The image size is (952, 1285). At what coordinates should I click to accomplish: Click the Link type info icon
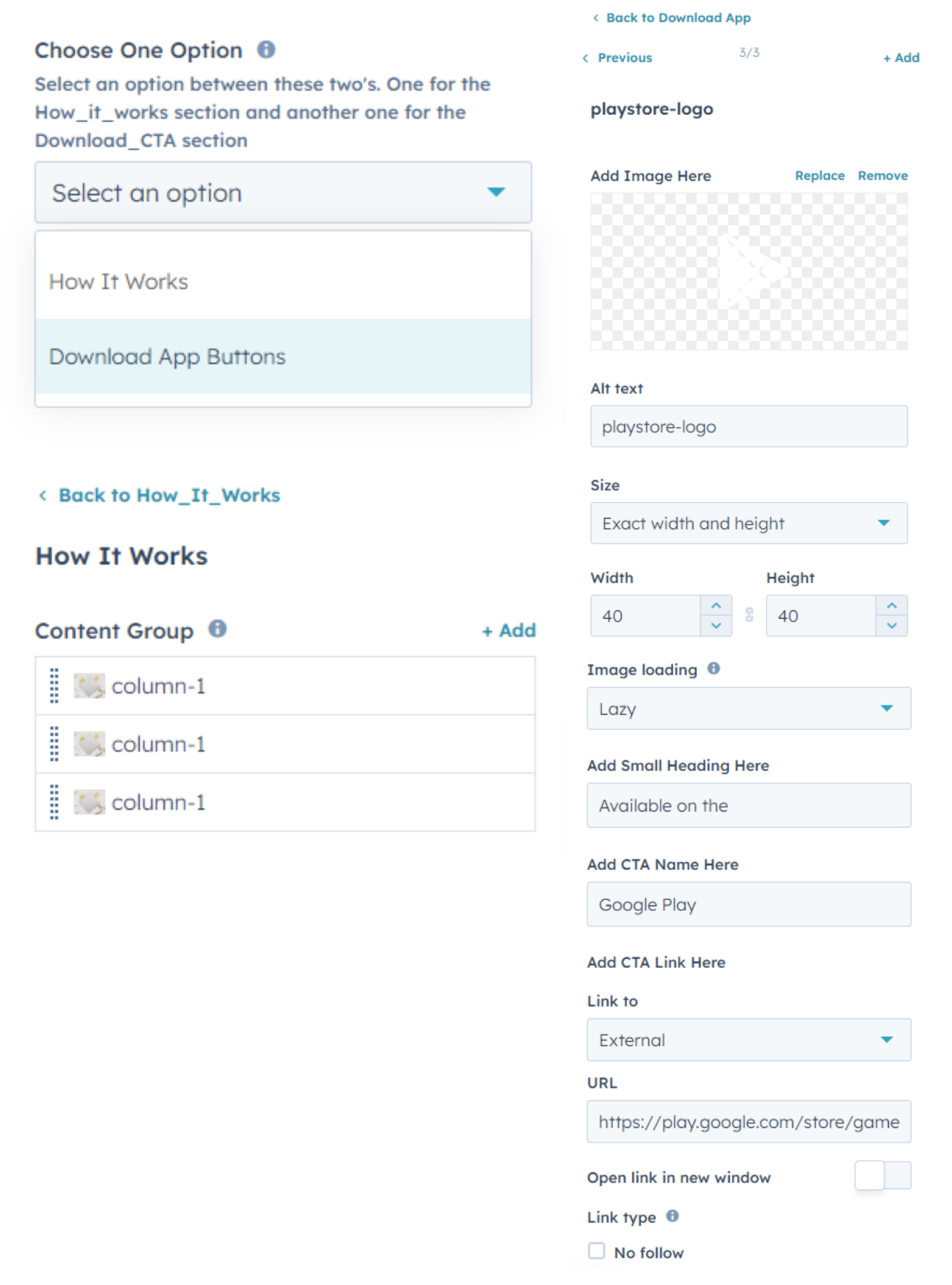point(672,1216)
